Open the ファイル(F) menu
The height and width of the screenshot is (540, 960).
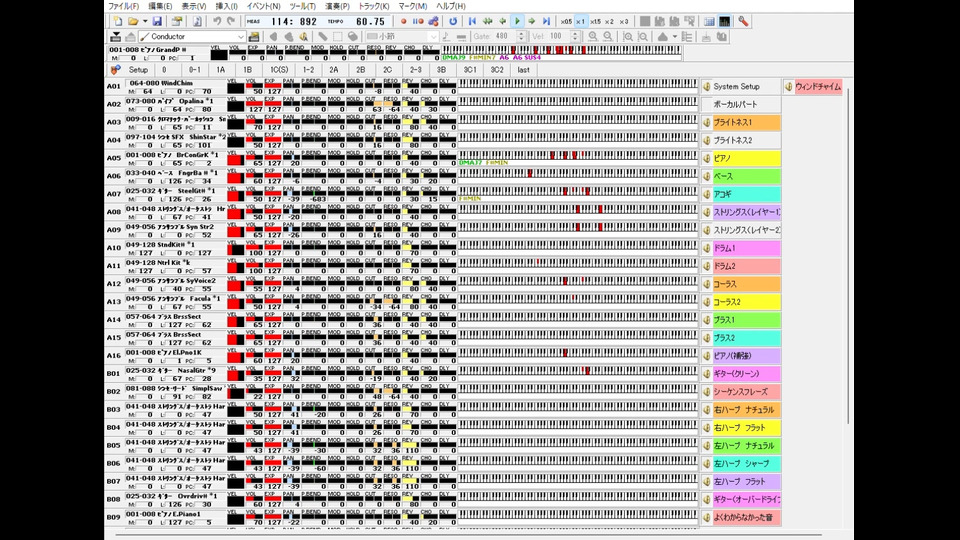point(123,6)
